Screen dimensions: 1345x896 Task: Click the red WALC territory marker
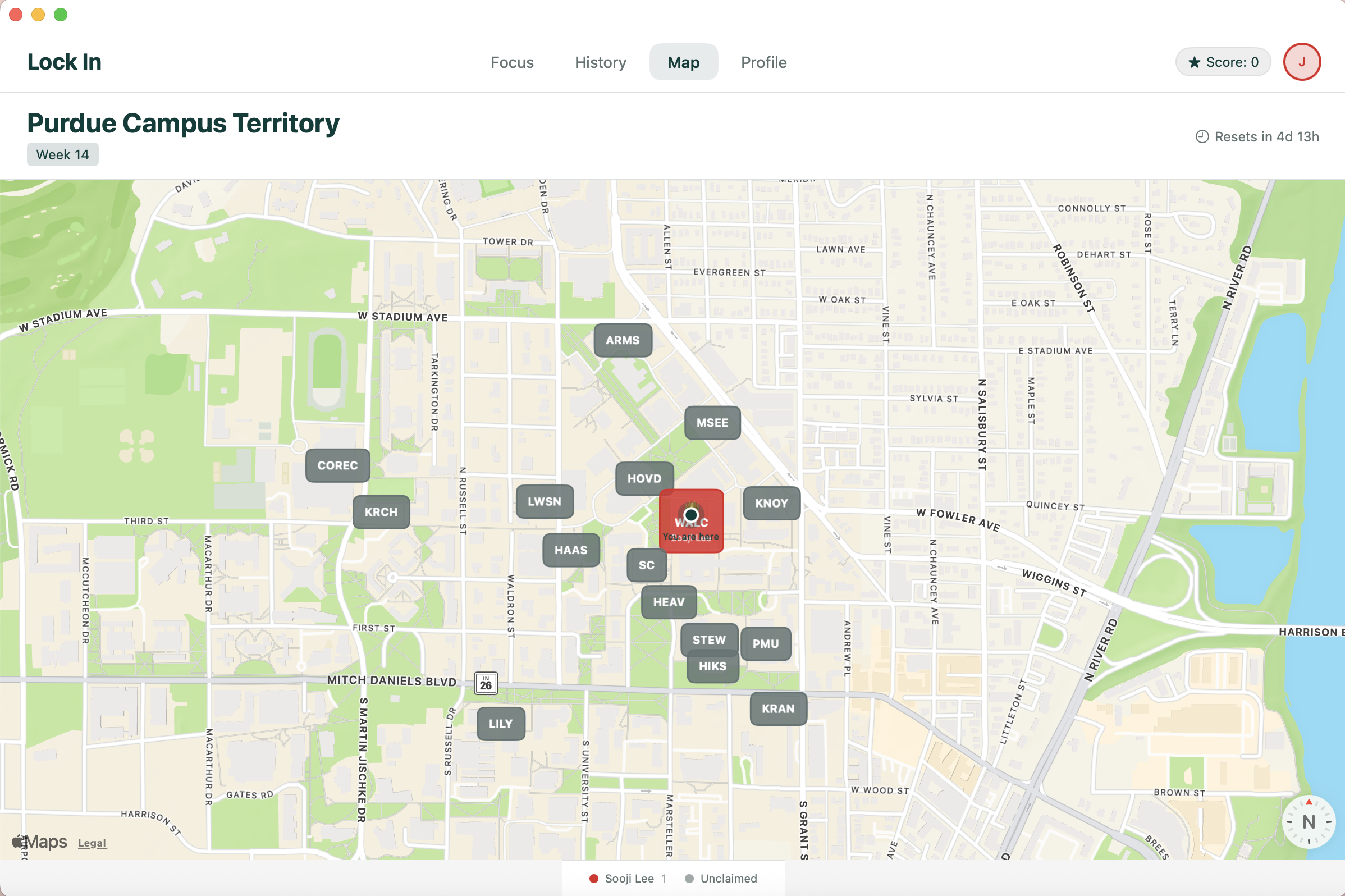pyautogui.click(x=692, y=521)
